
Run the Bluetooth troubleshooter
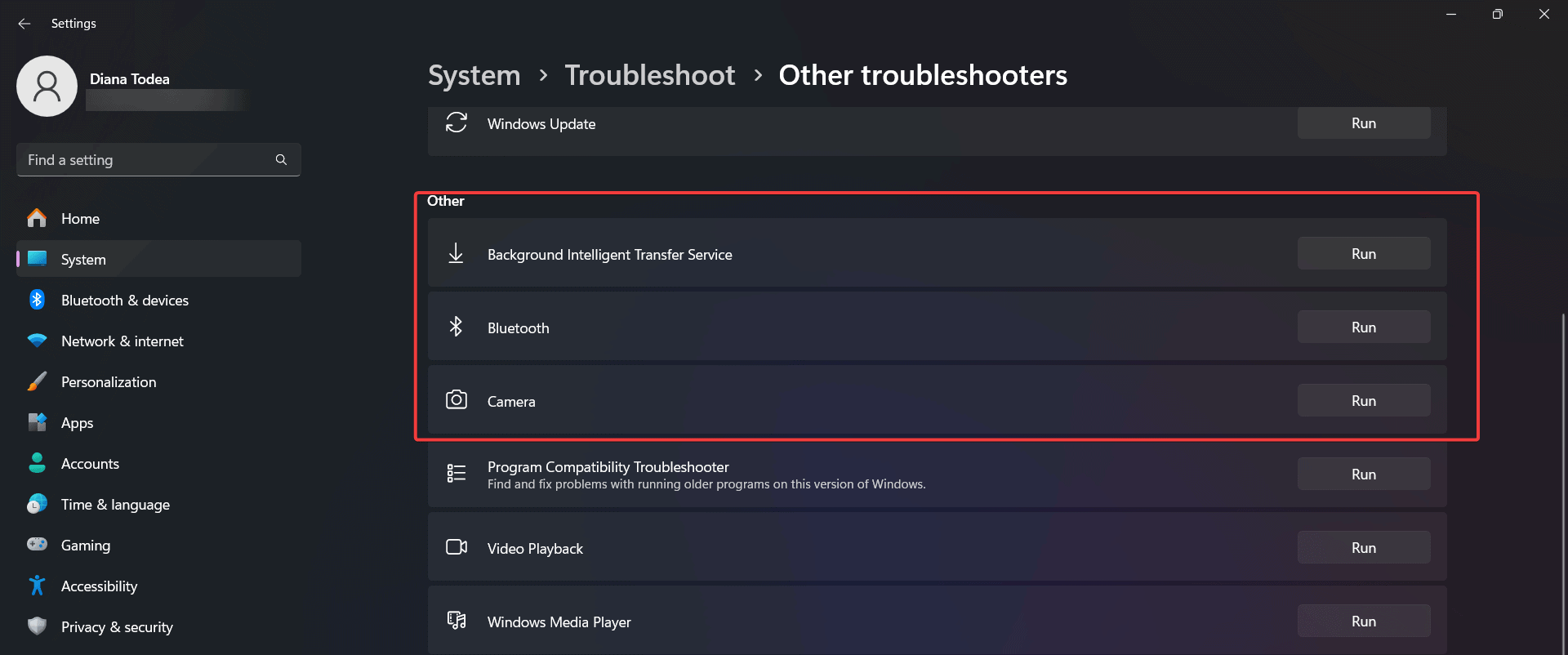[1363, 327]
